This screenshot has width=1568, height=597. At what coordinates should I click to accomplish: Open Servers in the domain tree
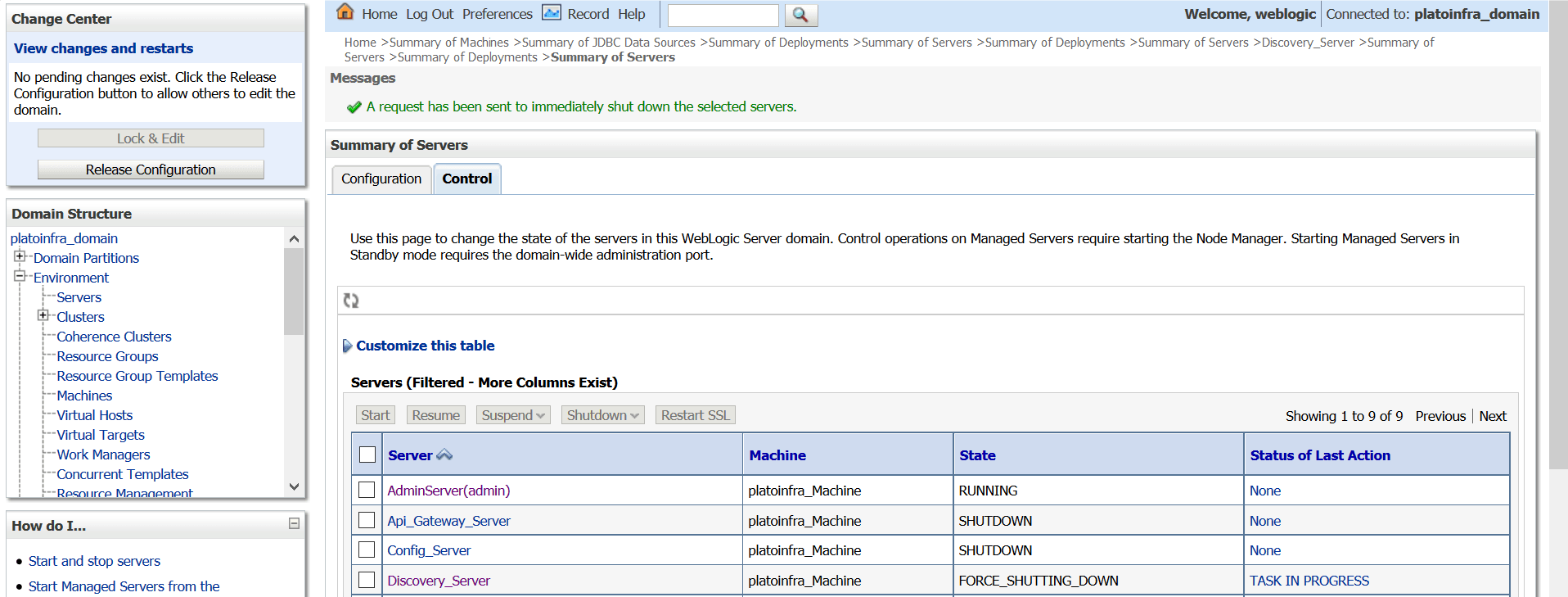click(x=79, y=297)
